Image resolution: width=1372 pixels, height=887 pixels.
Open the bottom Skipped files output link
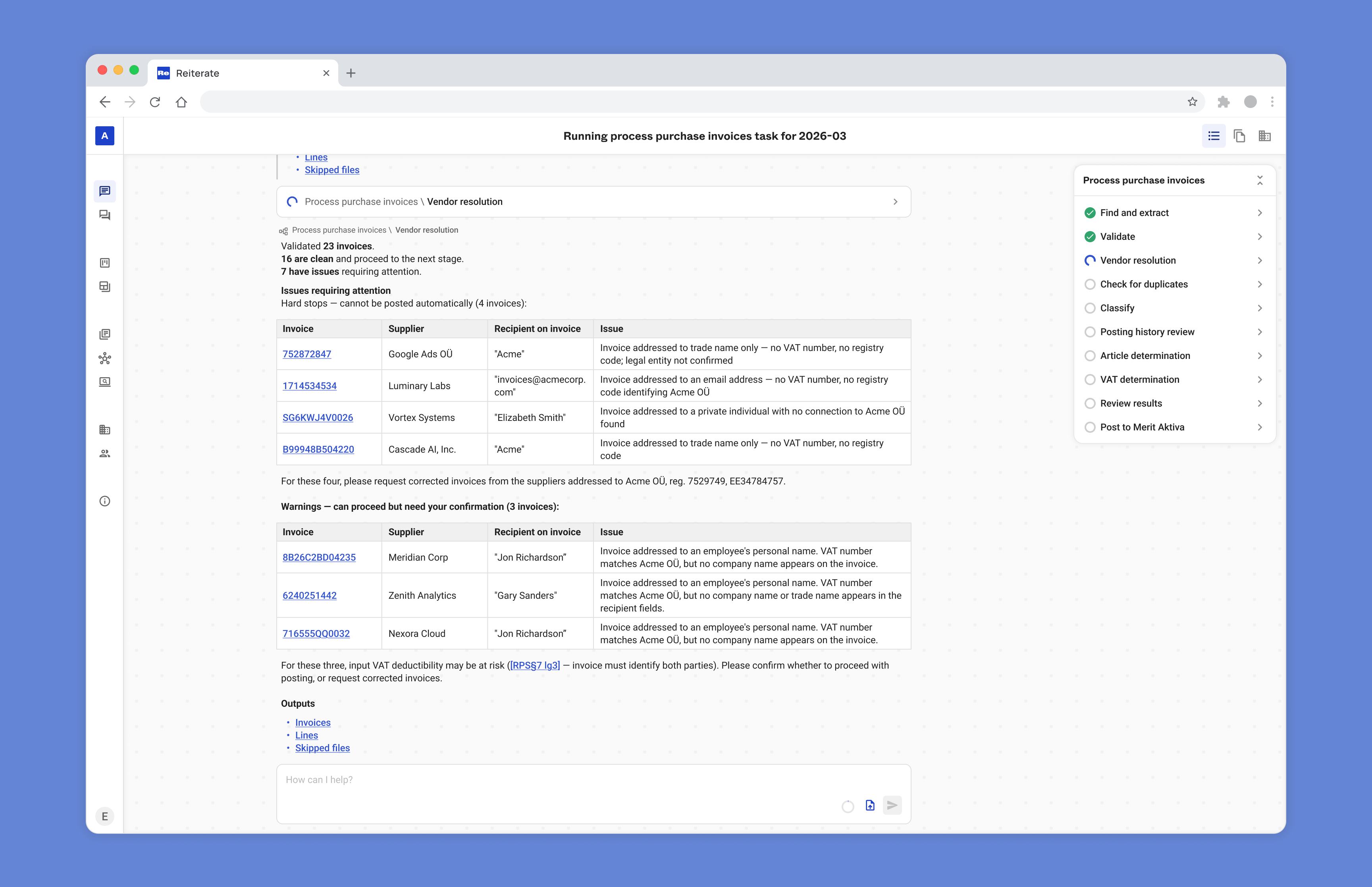click(x=322, y=748)
